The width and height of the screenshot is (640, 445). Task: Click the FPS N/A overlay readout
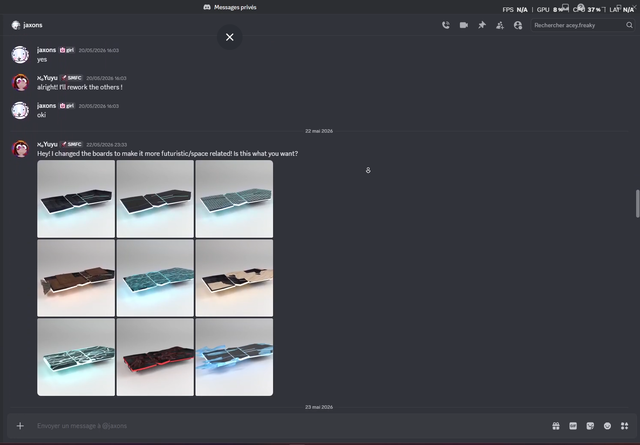coord(515,9)
